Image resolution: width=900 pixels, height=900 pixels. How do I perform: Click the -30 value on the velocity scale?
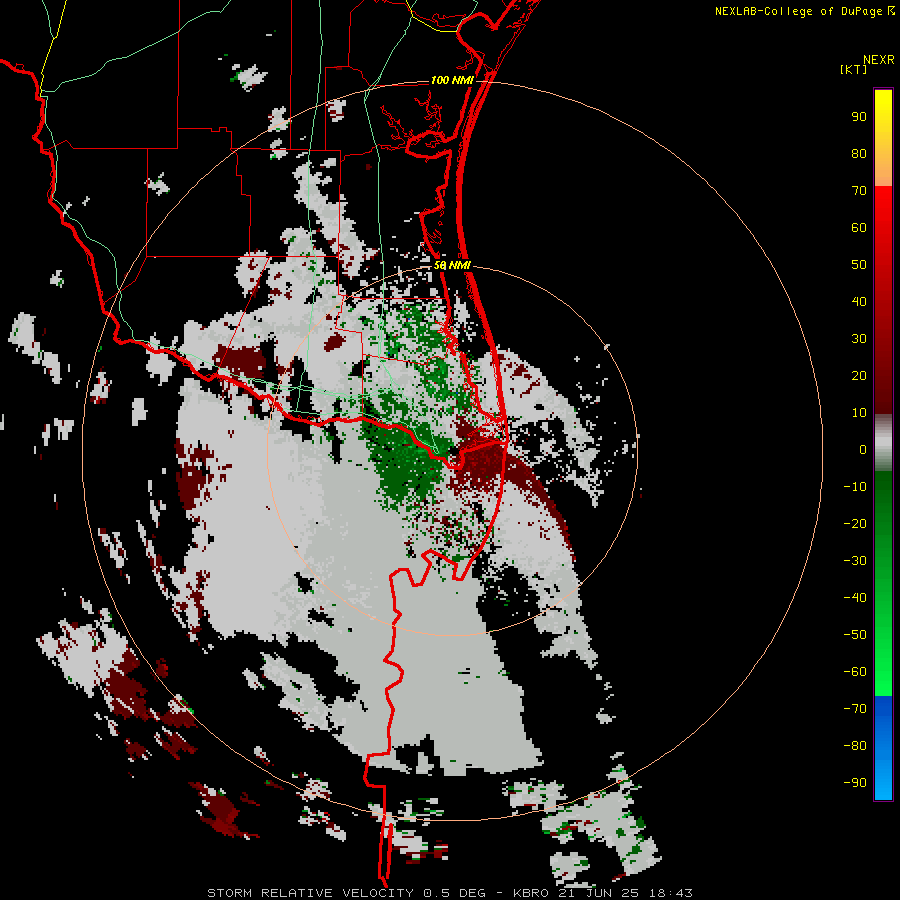855,561
